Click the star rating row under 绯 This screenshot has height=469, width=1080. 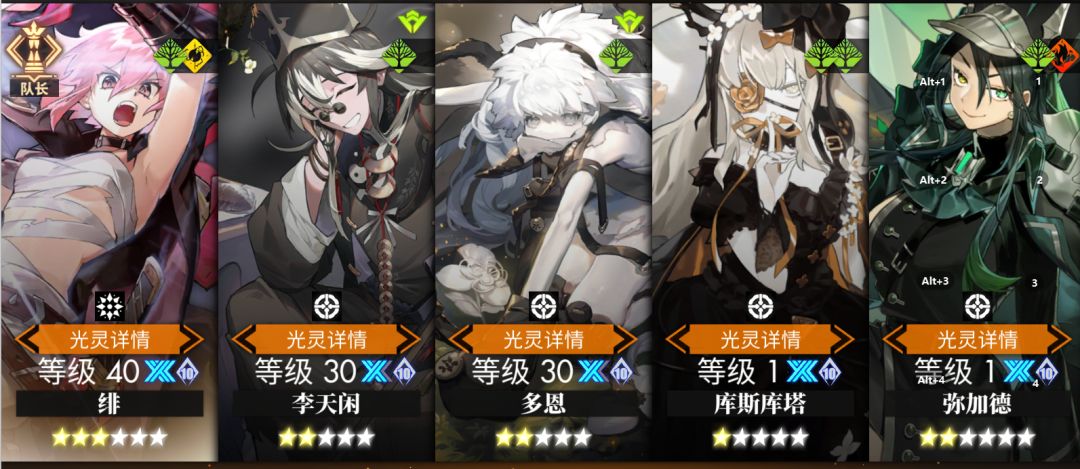pos(110,437)
